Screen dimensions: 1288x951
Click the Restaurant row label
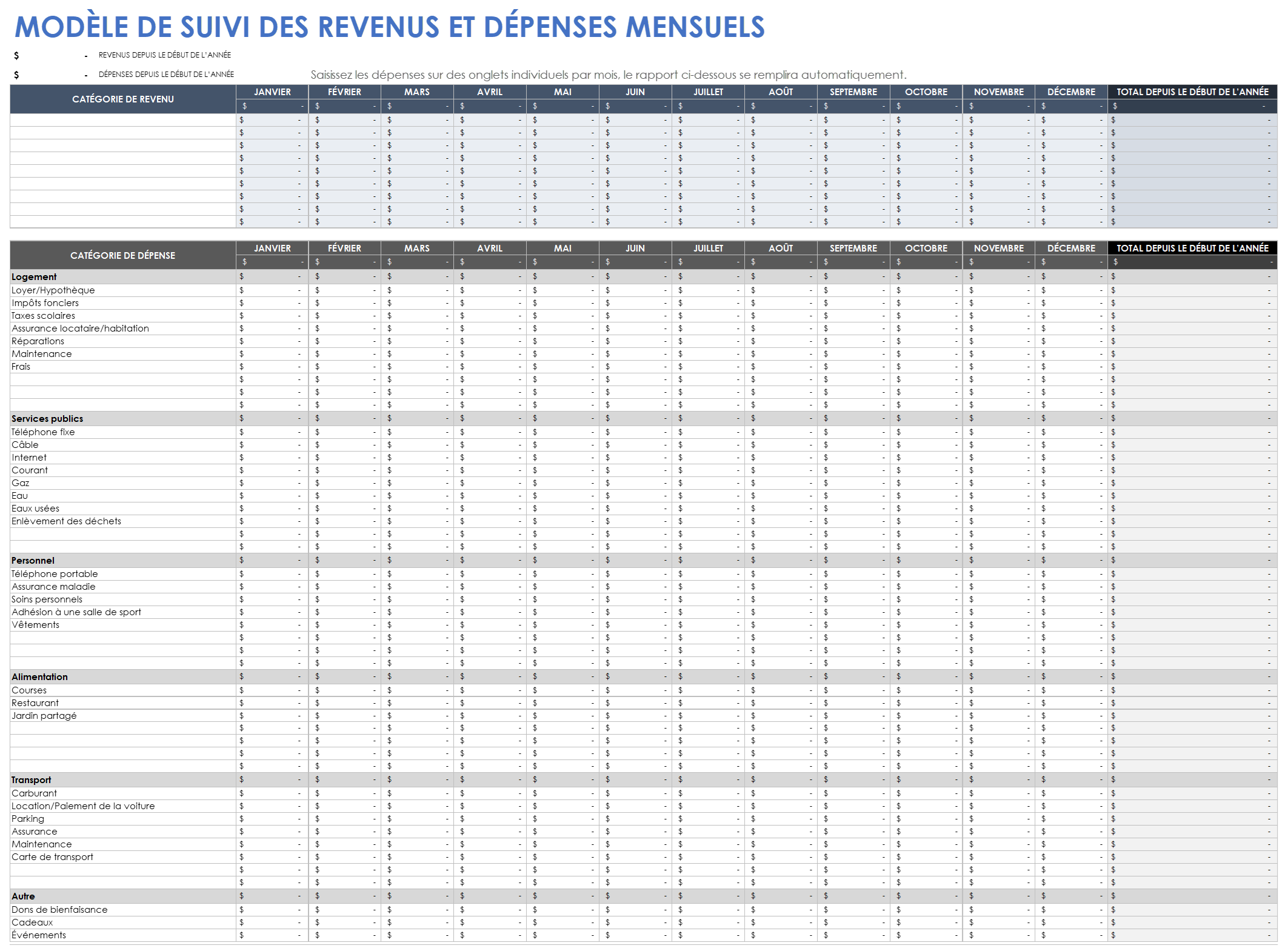[x=35, y=703]
